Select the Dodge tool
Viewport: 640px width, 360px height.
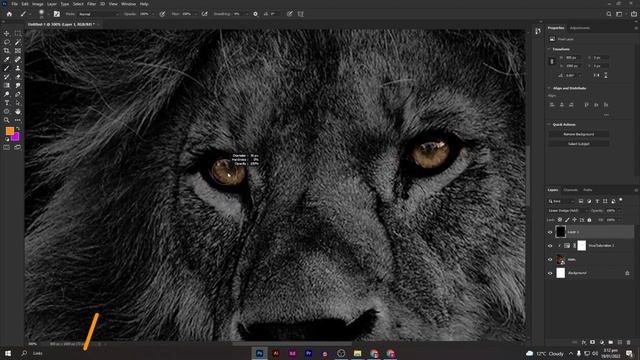pyautogui.click(x=7, y=94)
